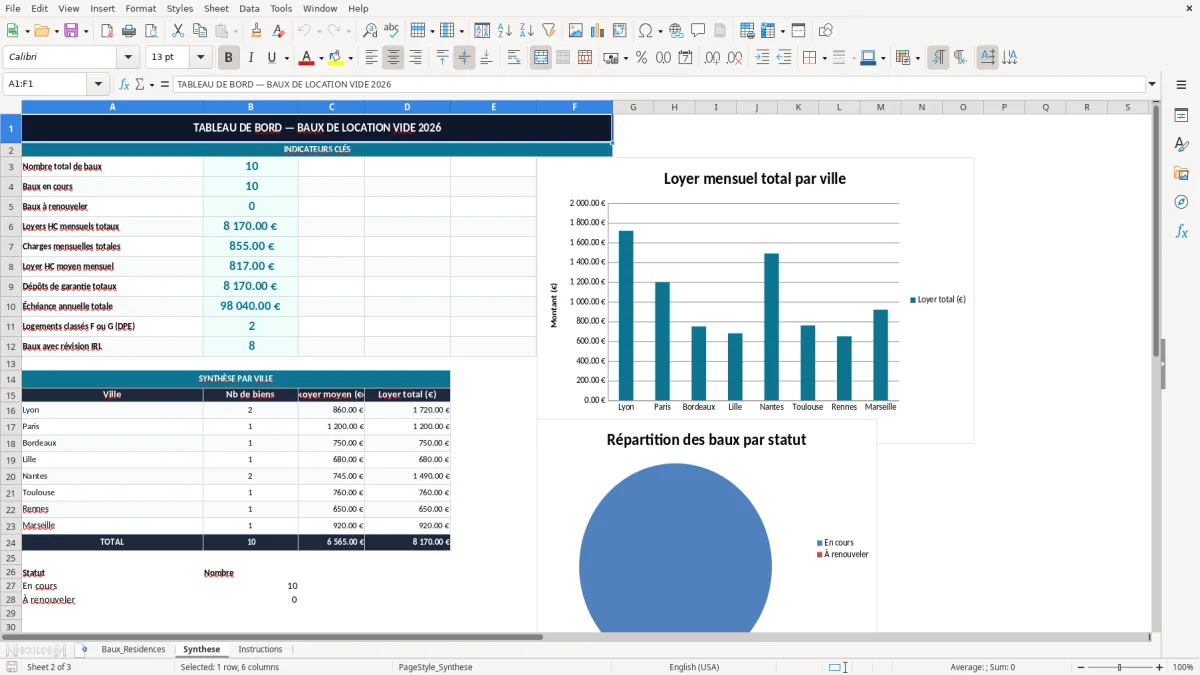Image resolution: width=1200 pixels, height=675 pixels.
Task: Open the sidebar Gallery panel
Action: click(1181, 174)
